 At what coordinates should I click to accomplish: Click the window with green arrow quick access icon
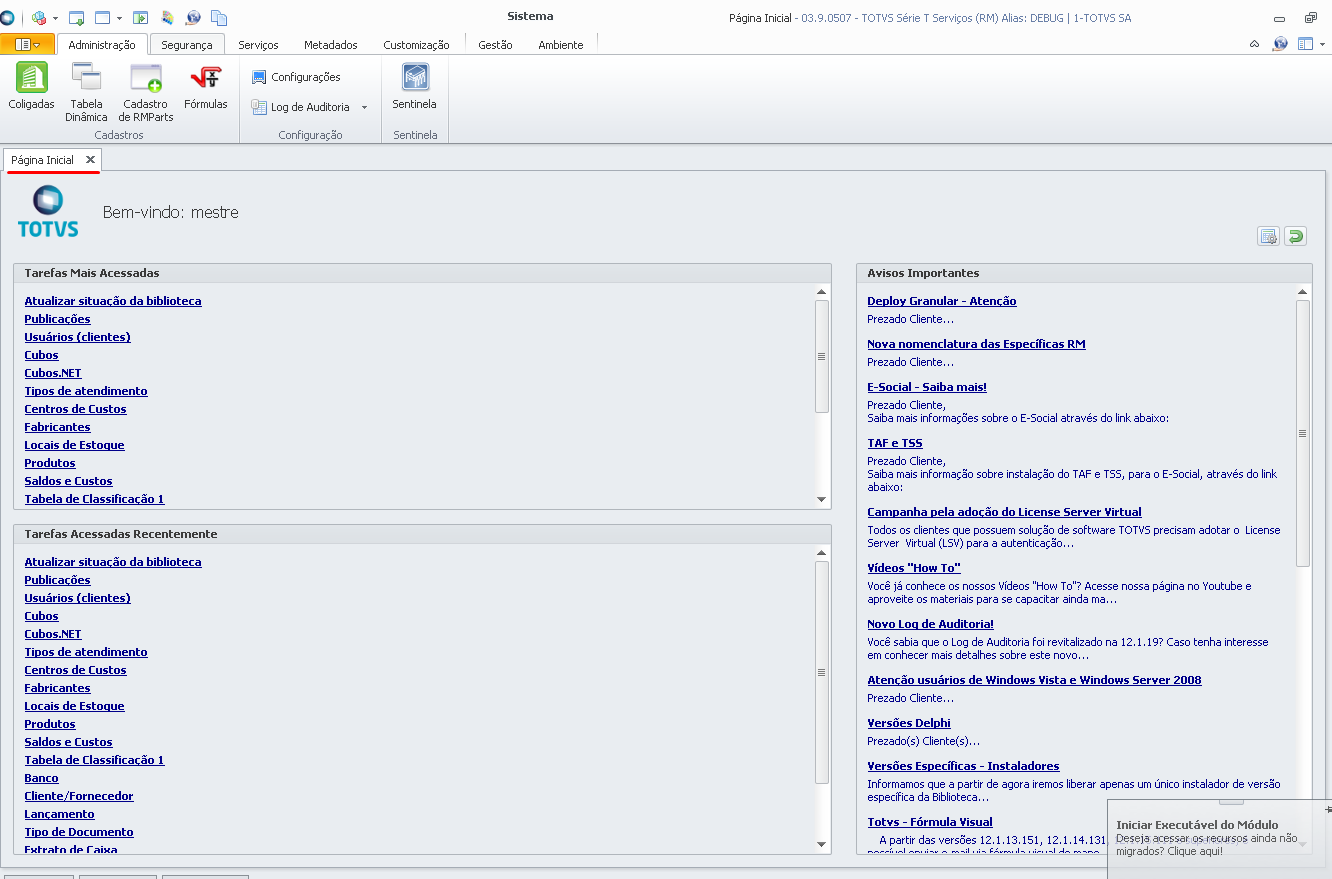coord(77,18)
